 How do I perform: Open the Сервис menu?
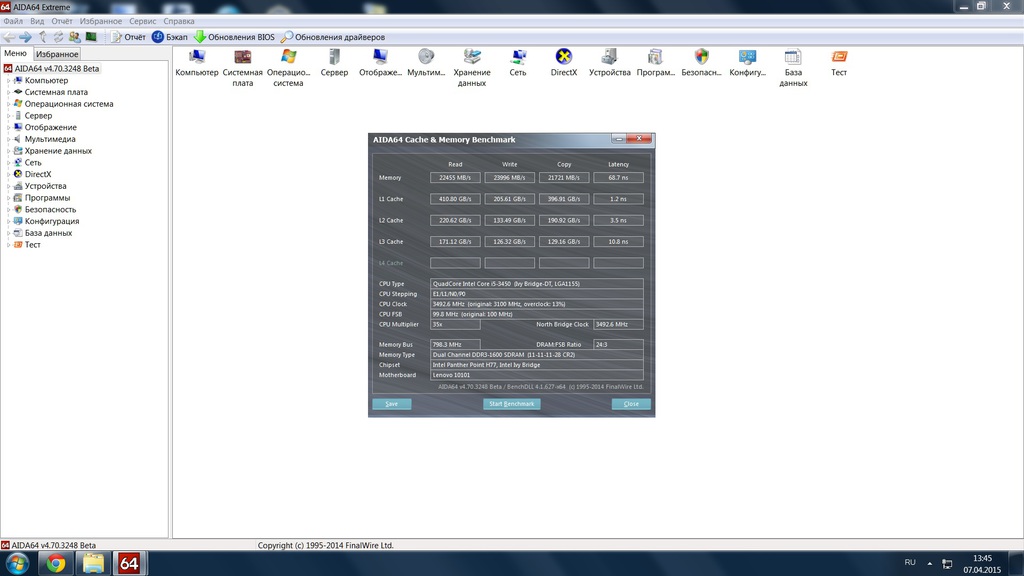[142, 21]
